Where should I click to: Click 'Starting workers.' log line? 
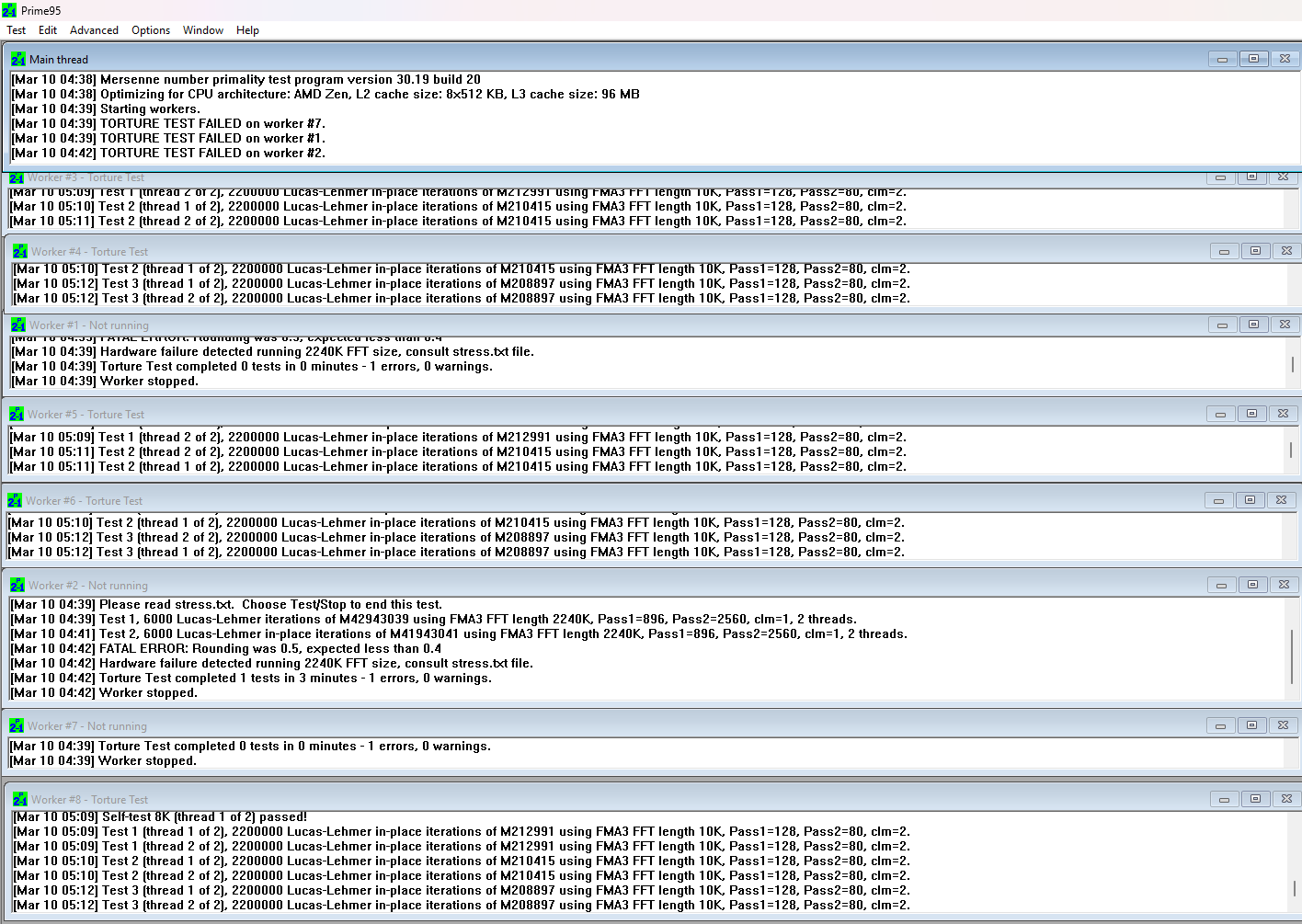coord(106,108)
